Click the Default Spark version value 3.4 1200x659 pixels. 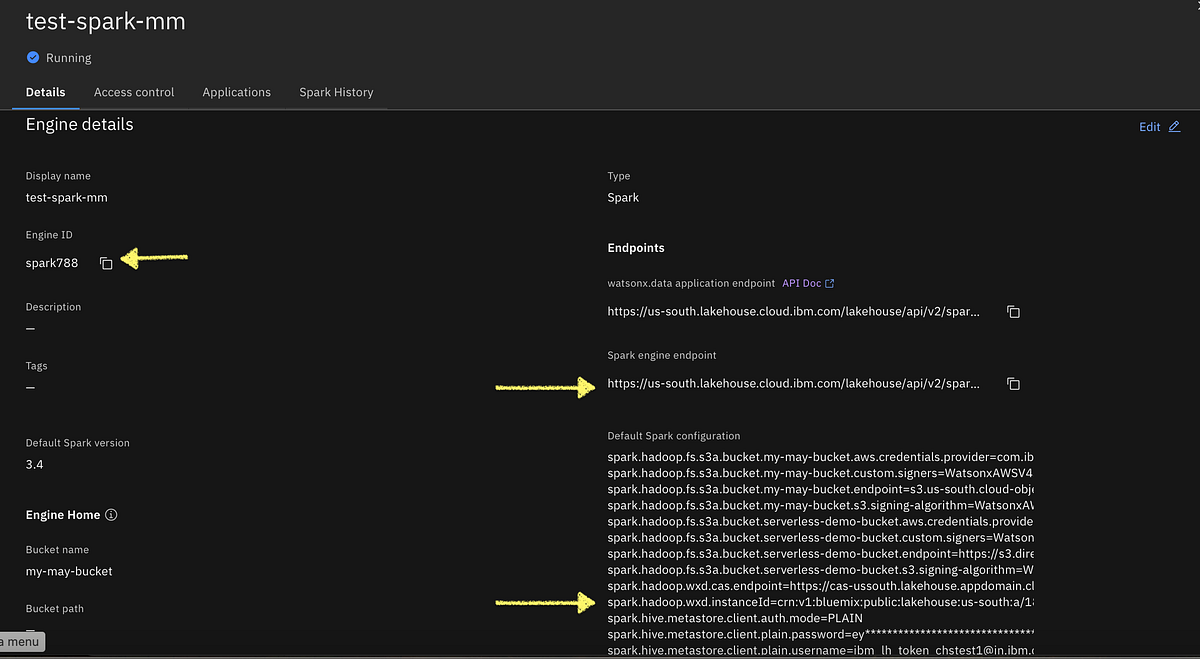36,463
